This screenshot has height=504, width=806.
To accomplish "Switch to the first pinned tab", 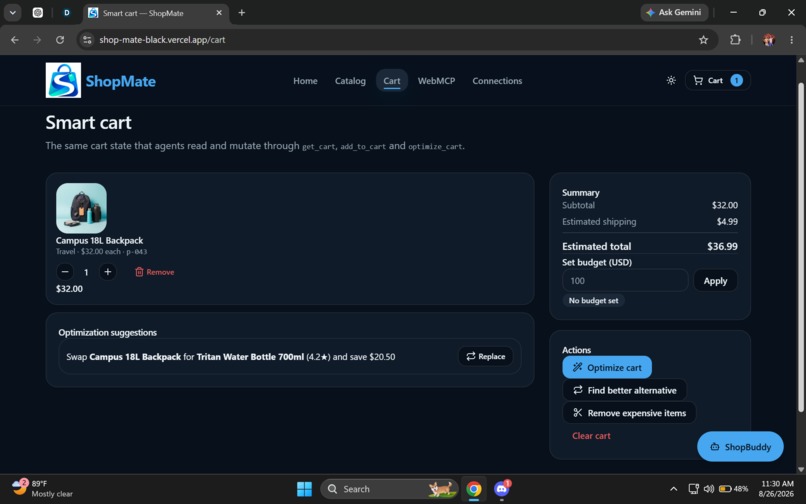I will 38,13.
